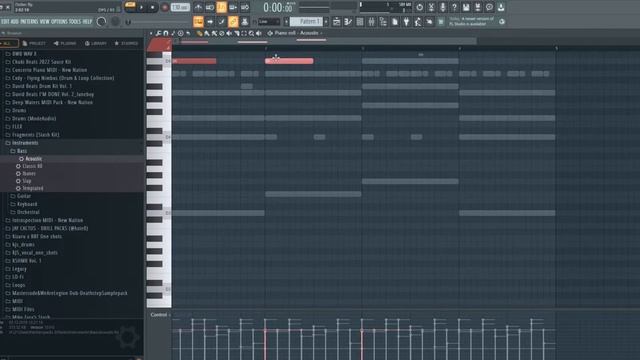This screenshot has width=640, height=360.
Task: Click the arrow right of Pattern 1
Action: point(326,22)
